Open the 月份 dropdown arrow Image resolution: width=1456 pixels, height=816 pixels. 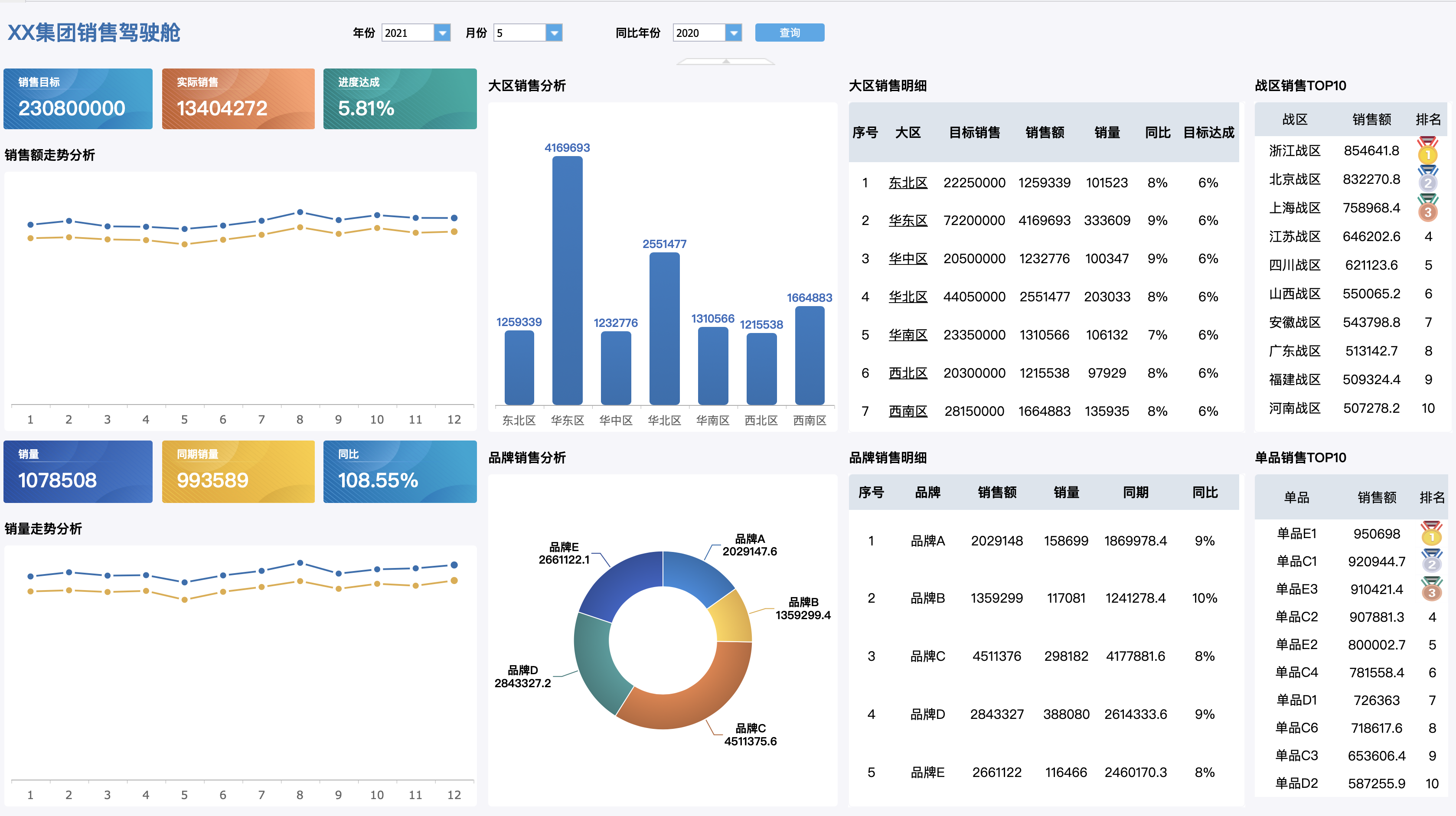(554, 33)
